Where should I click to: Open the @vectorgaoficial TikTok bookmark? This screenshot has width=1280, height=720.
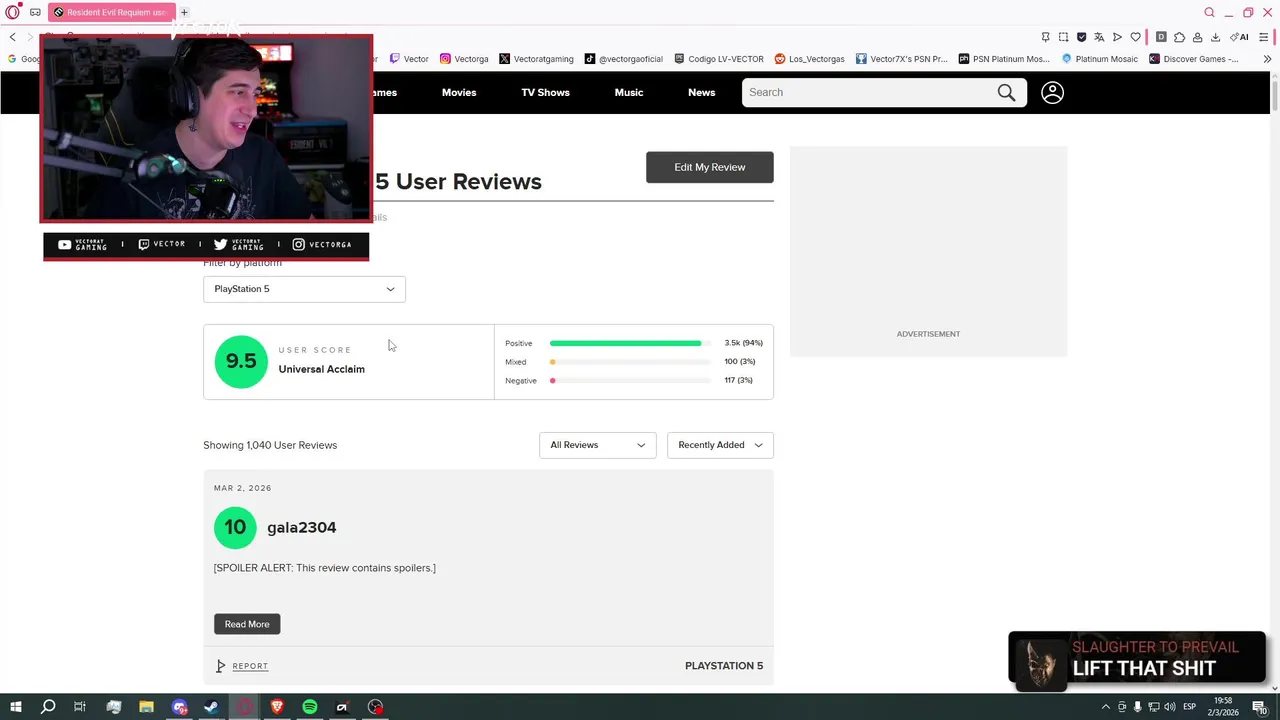624,59
